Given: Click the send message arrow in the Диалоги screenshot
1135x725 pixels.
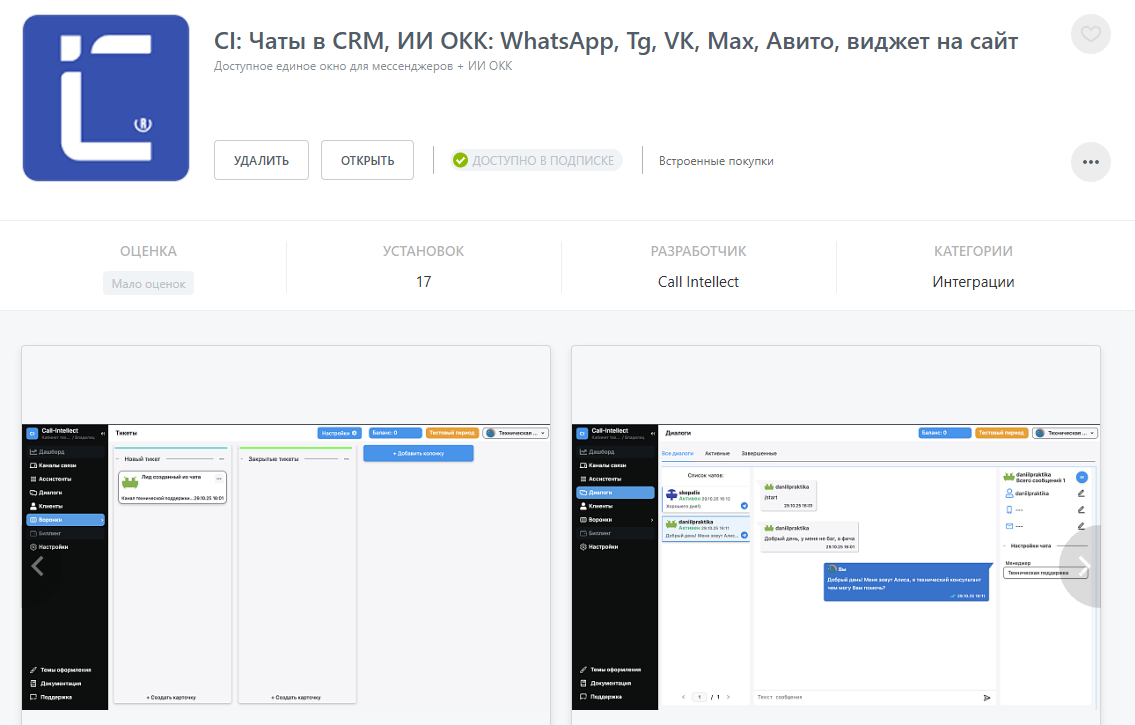Looking at the screenshot, I should (987, 697).
